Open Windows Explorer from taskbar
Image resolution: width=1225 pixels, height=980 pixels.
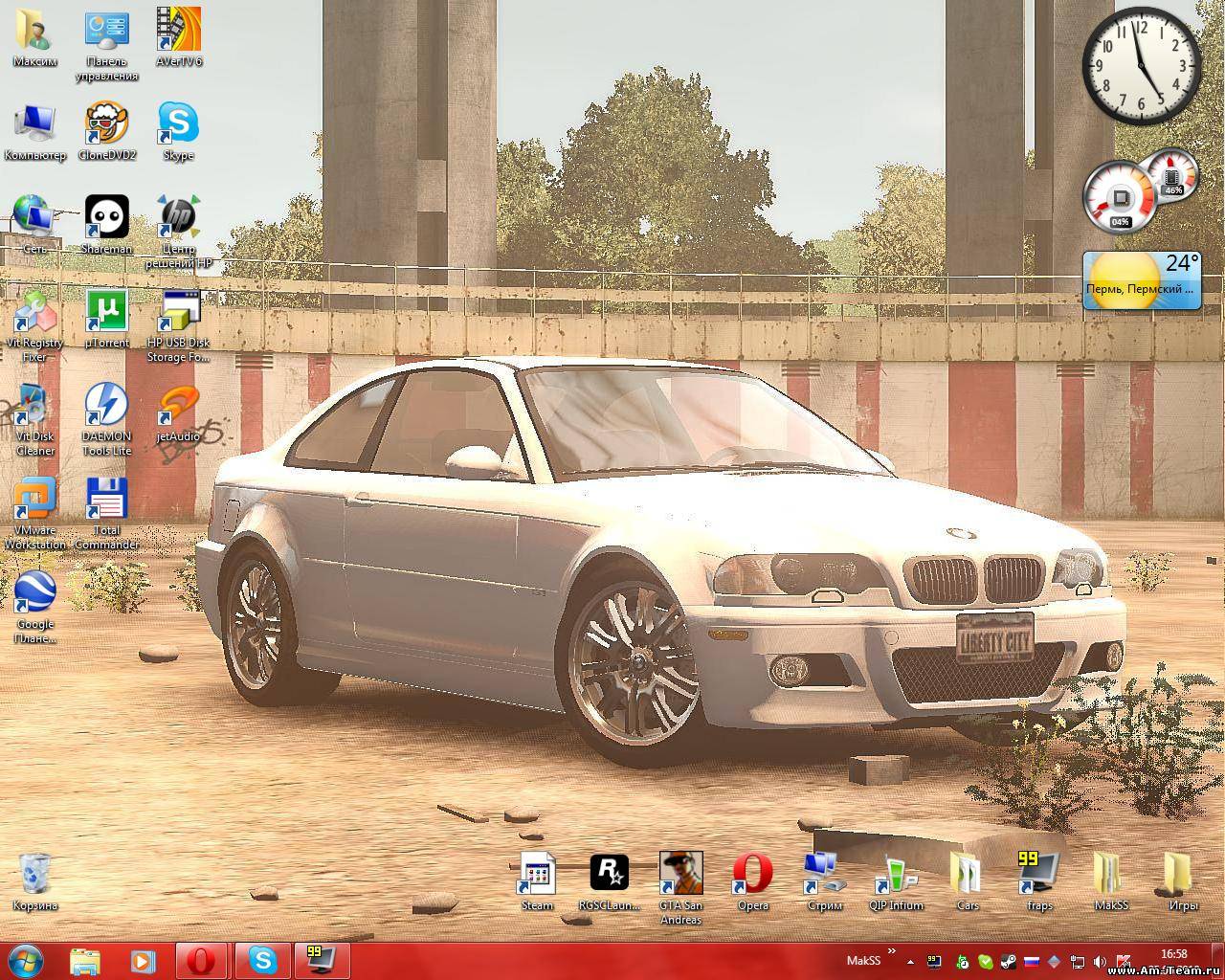point(85,961)
